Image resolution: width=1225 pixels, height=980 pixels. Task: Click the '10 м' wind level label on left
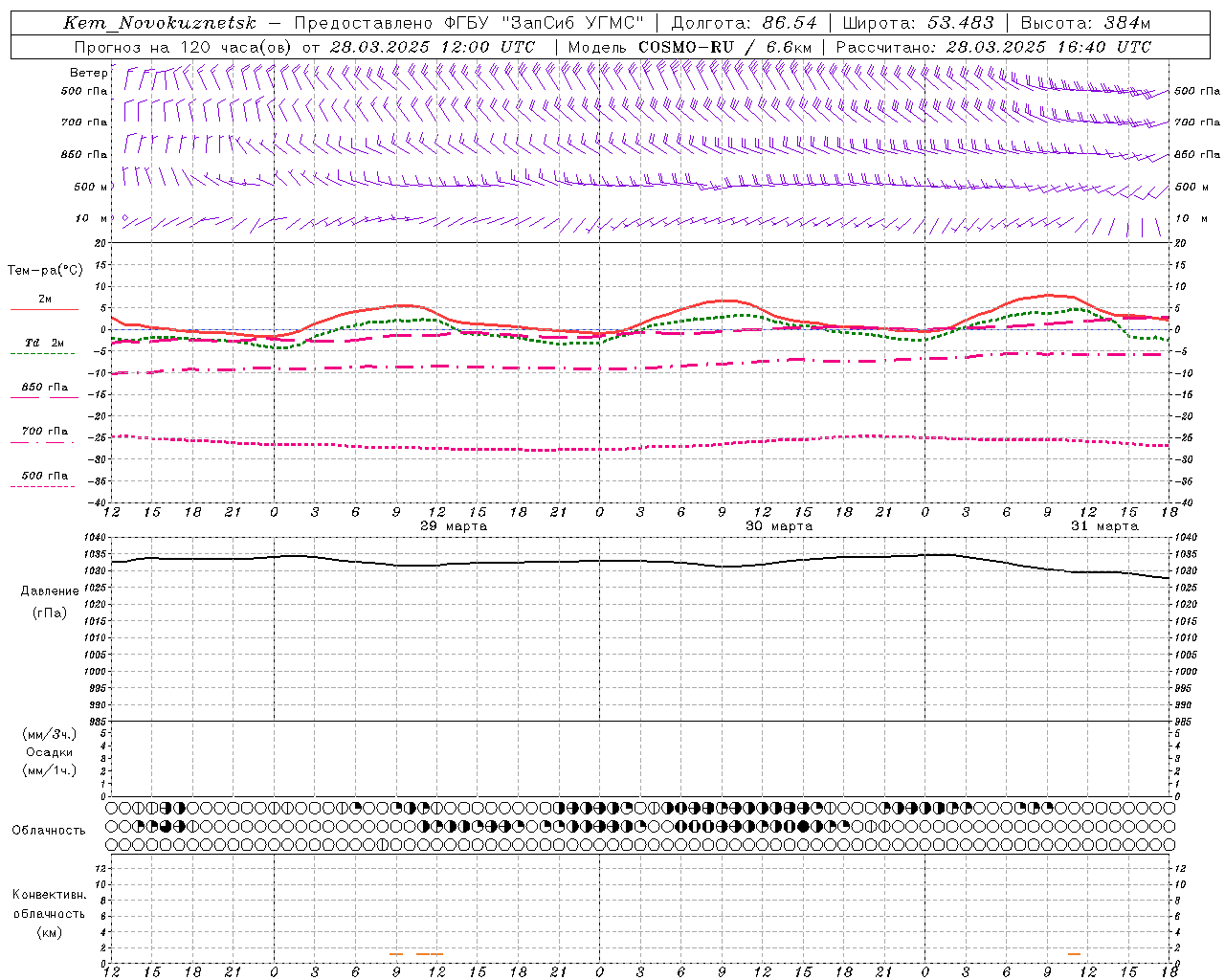92,219
